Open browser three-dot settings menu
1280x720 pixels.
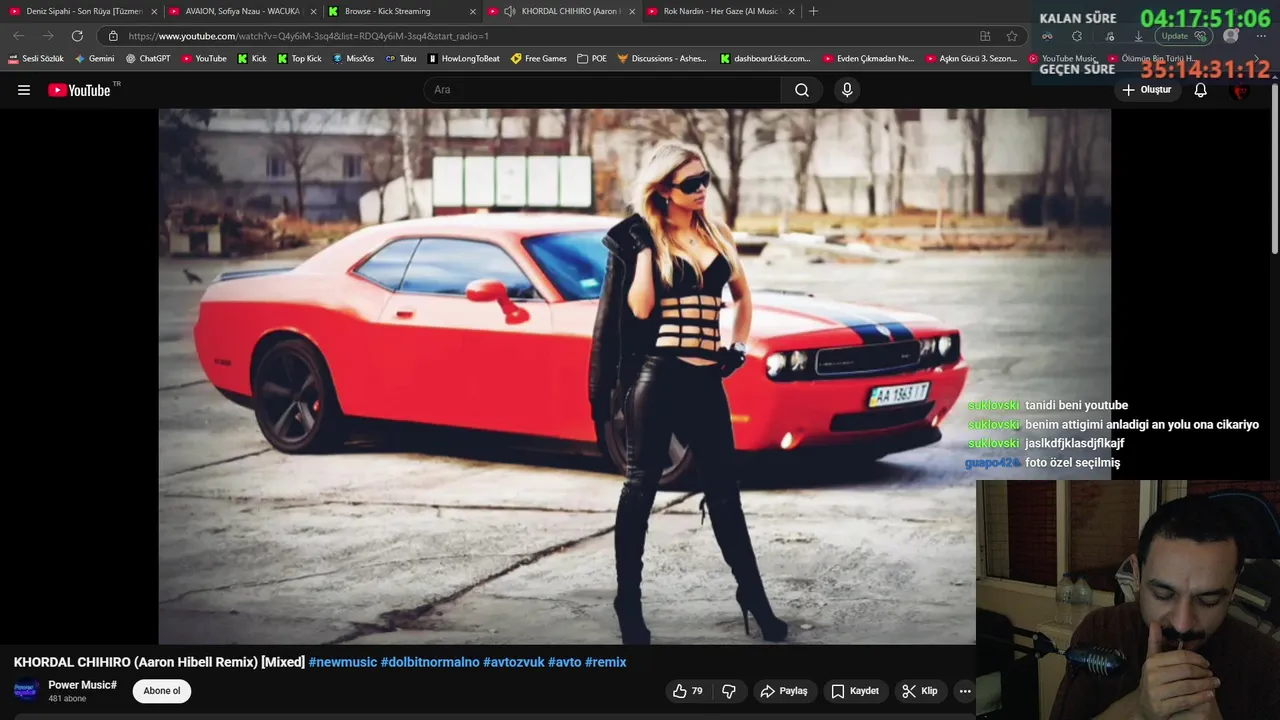tap(1261, 36)
